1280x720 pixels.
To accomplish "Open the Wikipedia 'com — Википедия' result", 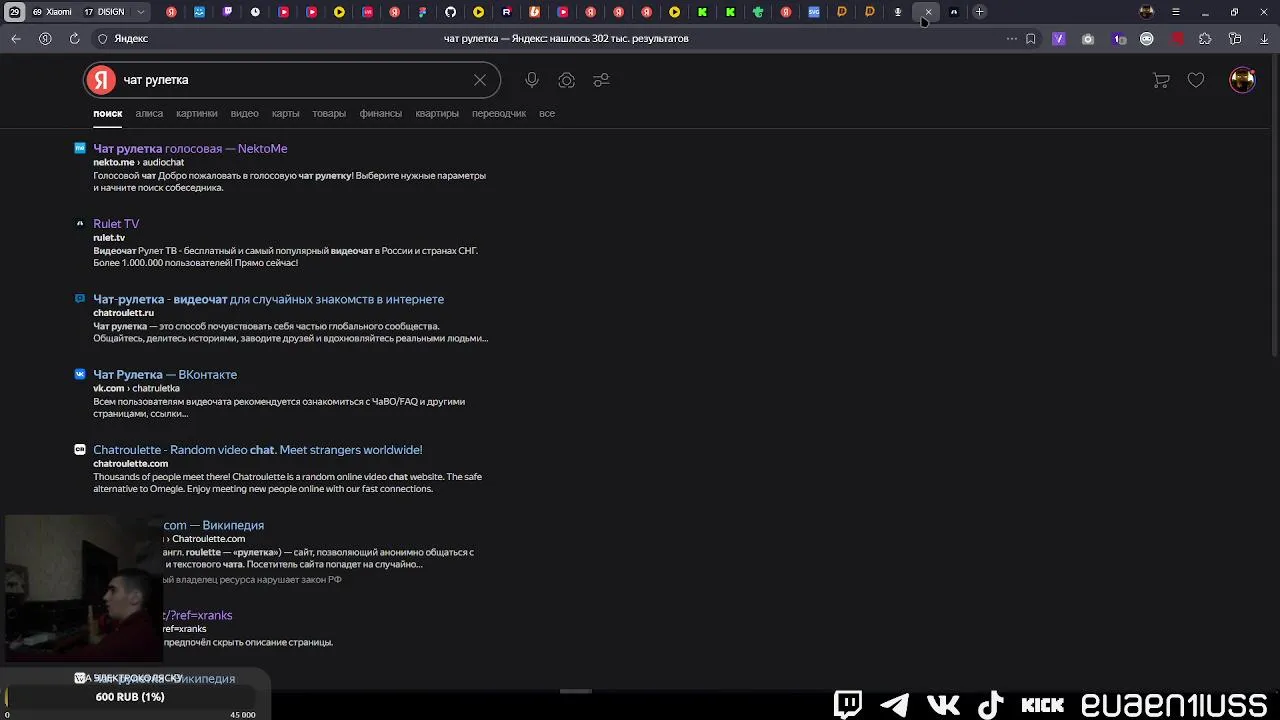I will pos(213,525).
